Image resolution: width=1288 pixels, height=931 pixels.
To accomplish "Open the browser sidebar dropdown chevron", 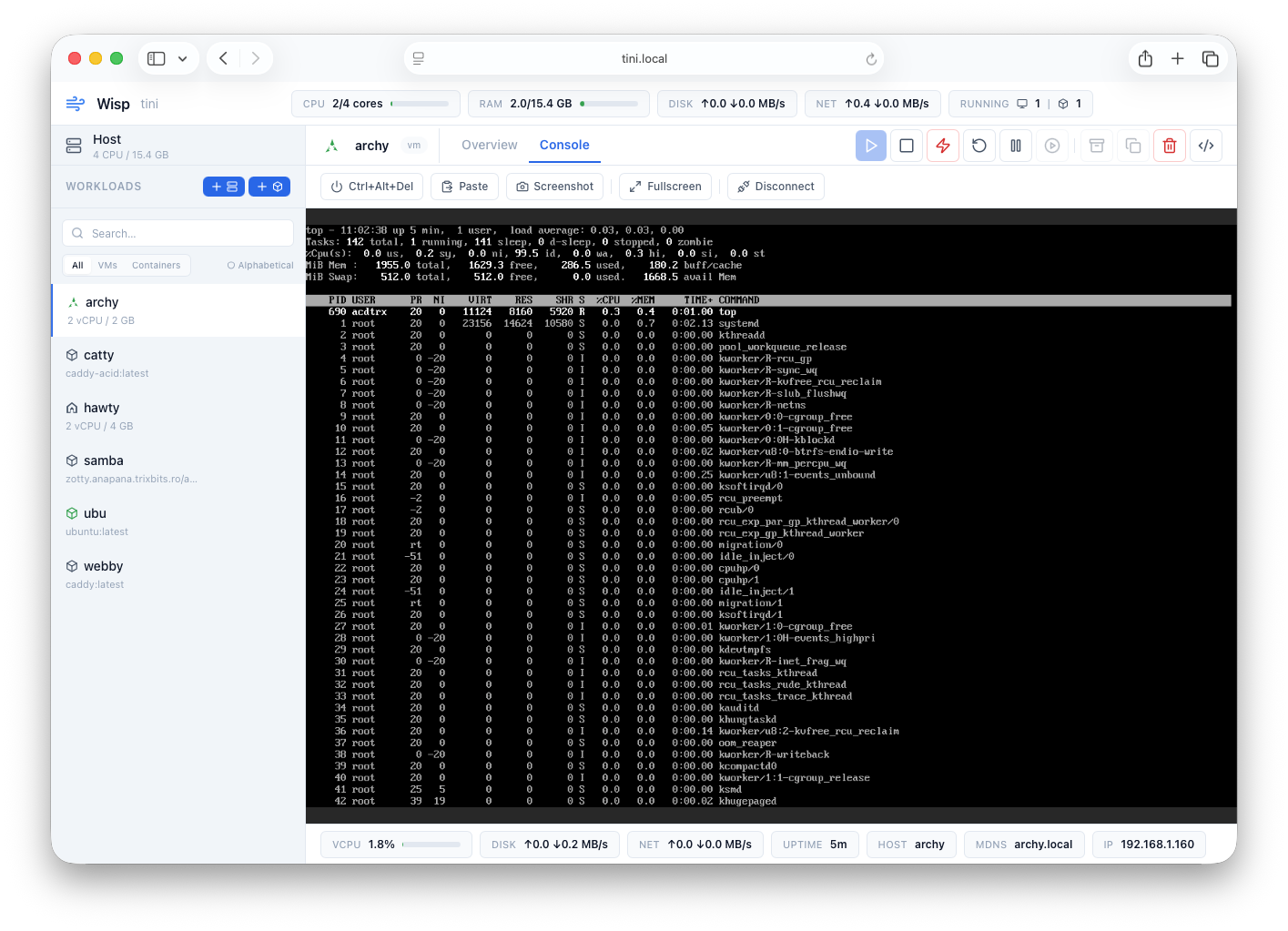I will pos(183,58).
